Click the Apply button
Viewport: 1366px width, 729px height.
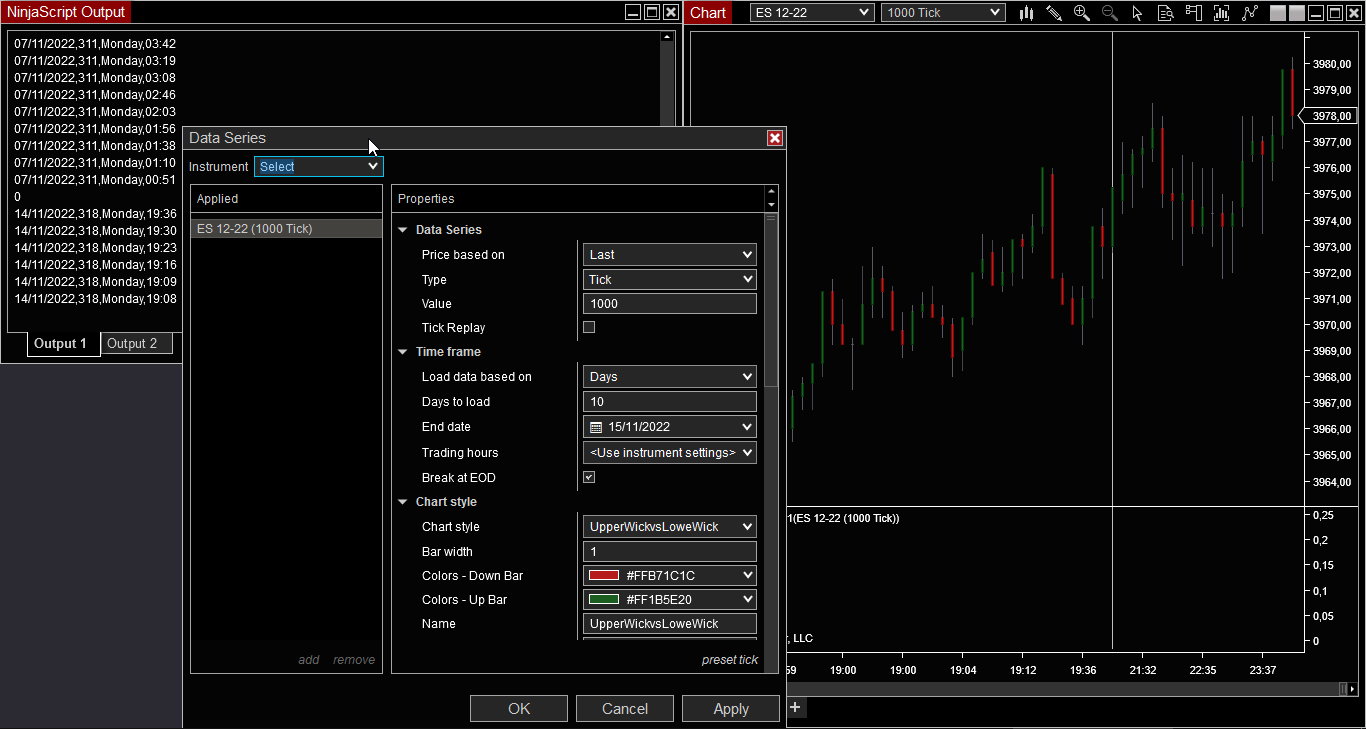click(x=731, y=709)
